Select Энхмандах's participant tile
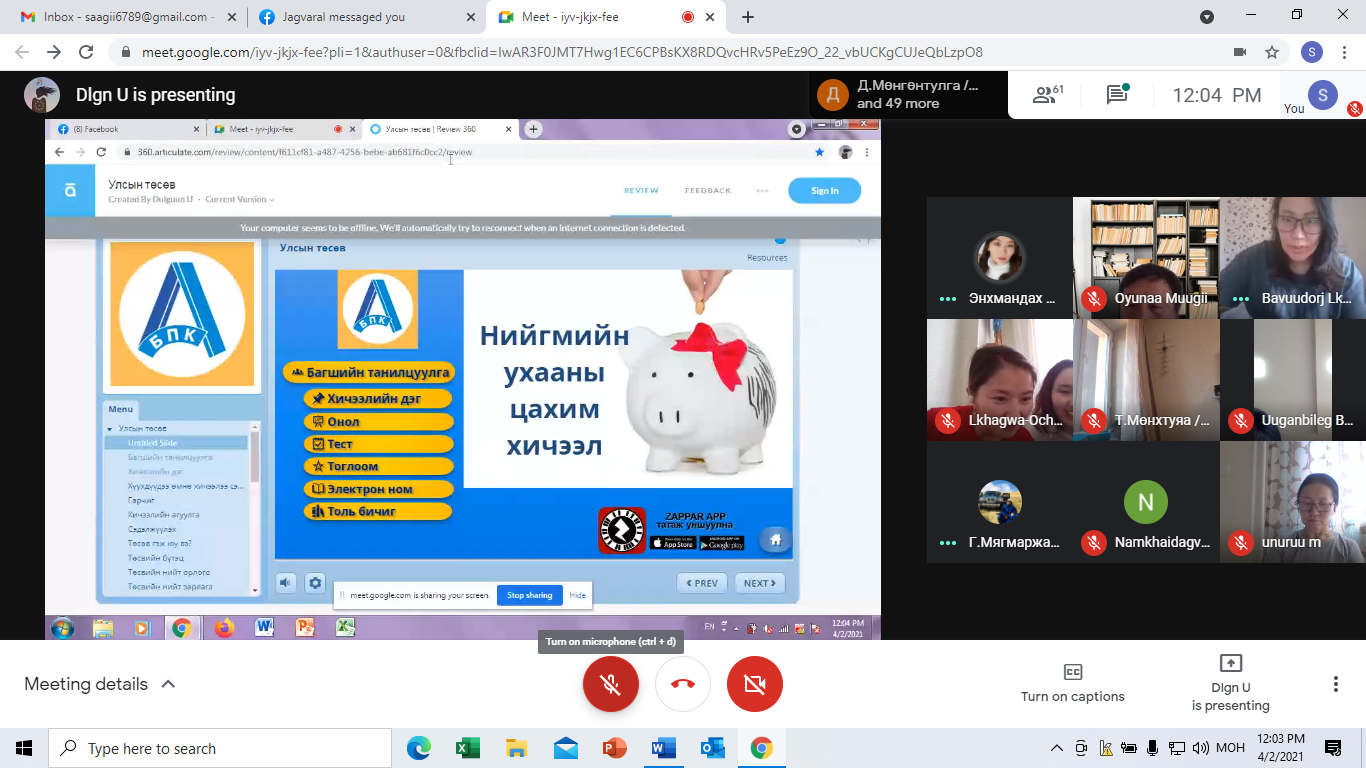The width and height of the screenshot is (1366, 768). (999, 258)
